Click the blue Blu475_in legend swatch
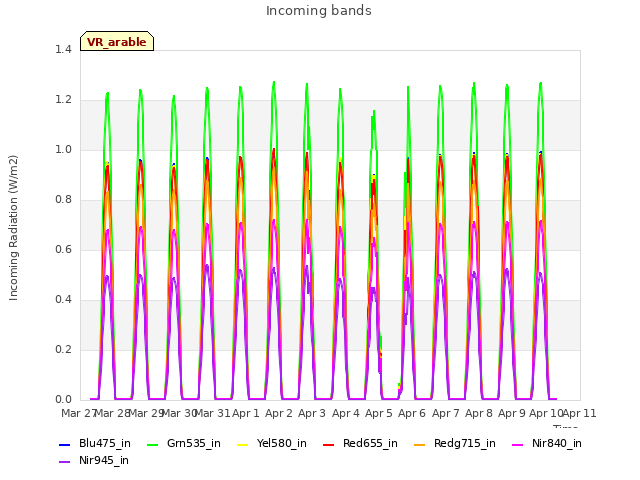640x480 pixels. pyautogui.click(x=65, y=444)
